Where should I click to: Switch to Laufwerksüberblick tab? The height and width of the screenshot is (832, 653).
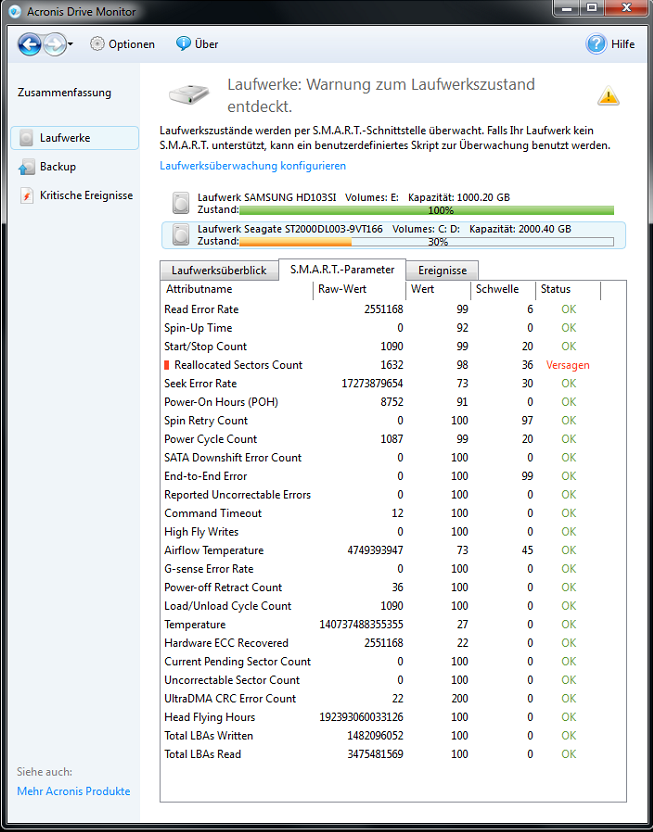(219, 270)
